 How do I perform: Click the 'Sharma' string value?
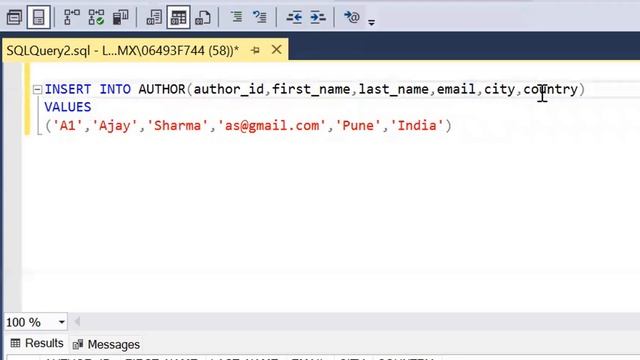click(178, 125)
